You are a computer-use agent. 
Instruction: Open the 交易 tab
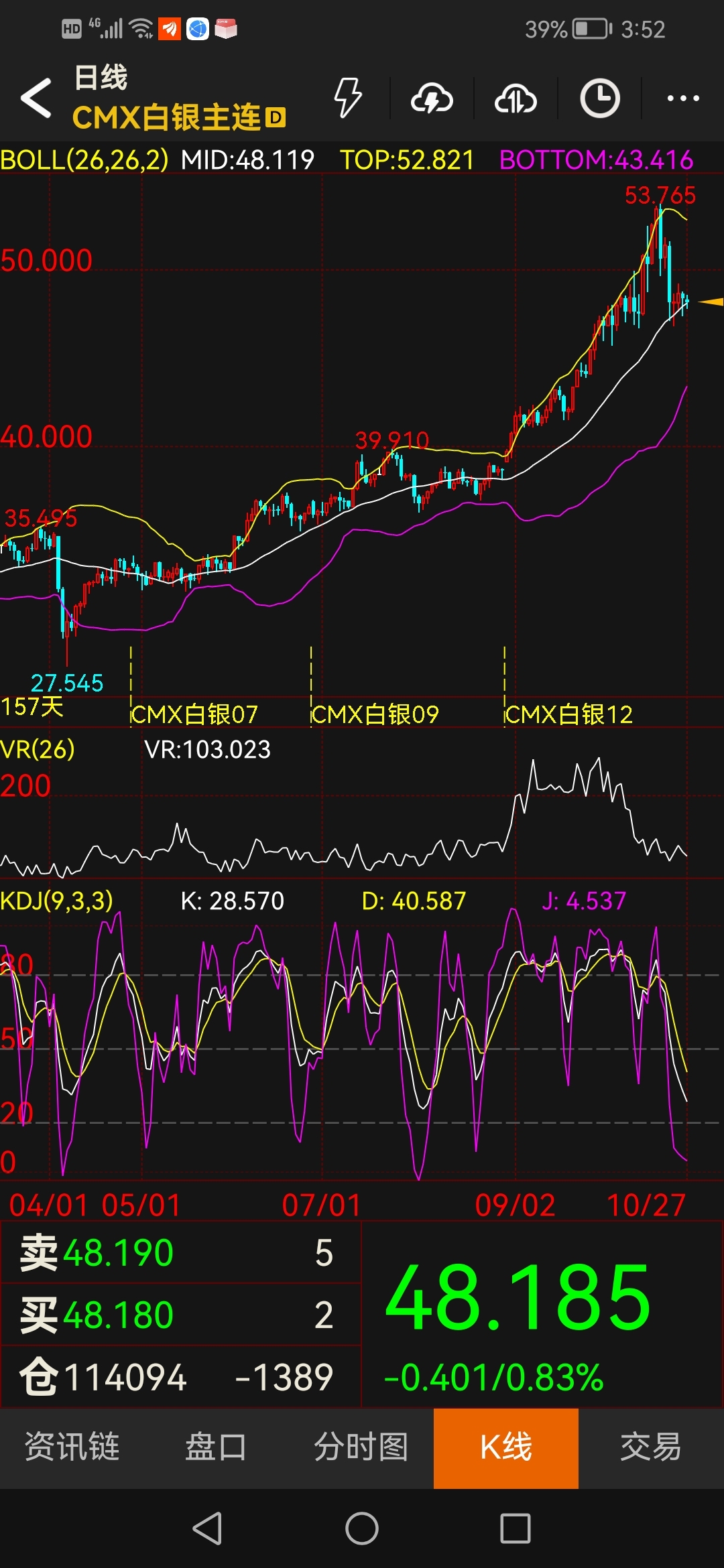point(650,1447)
